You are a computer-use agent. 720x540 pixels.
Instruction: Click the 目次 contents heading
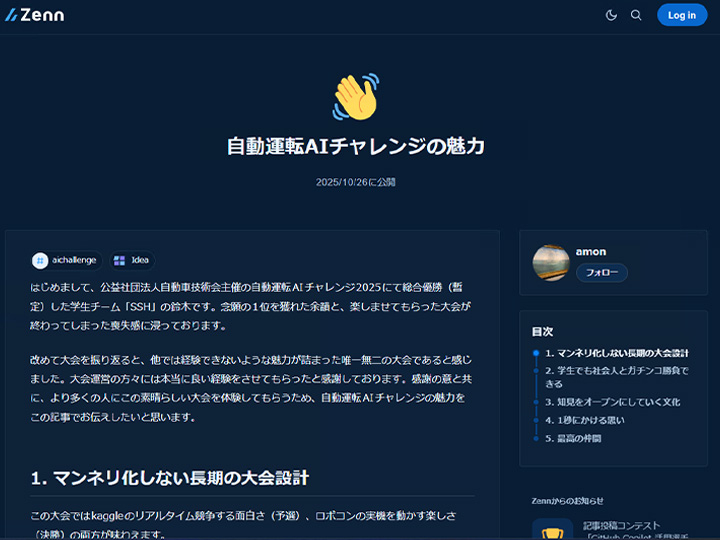[x=542, y=332]
